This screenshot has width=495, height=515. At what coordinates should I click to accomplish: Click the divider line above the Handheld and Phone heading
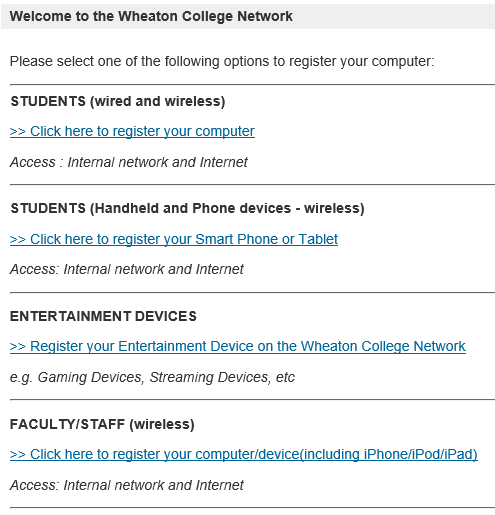point(252,184)
